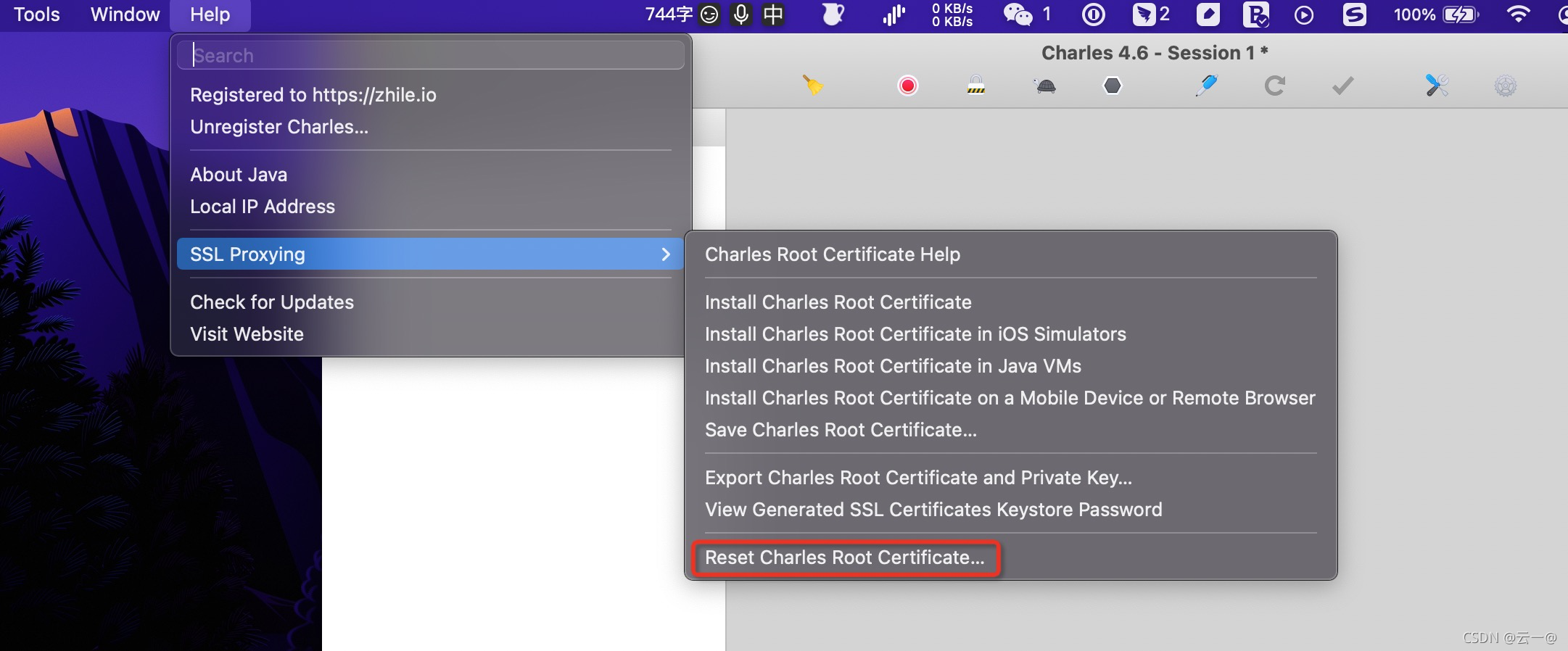Click the 100% battery indicator
Viewport: 1568px width, 651px height.
tap(1435, 14)
